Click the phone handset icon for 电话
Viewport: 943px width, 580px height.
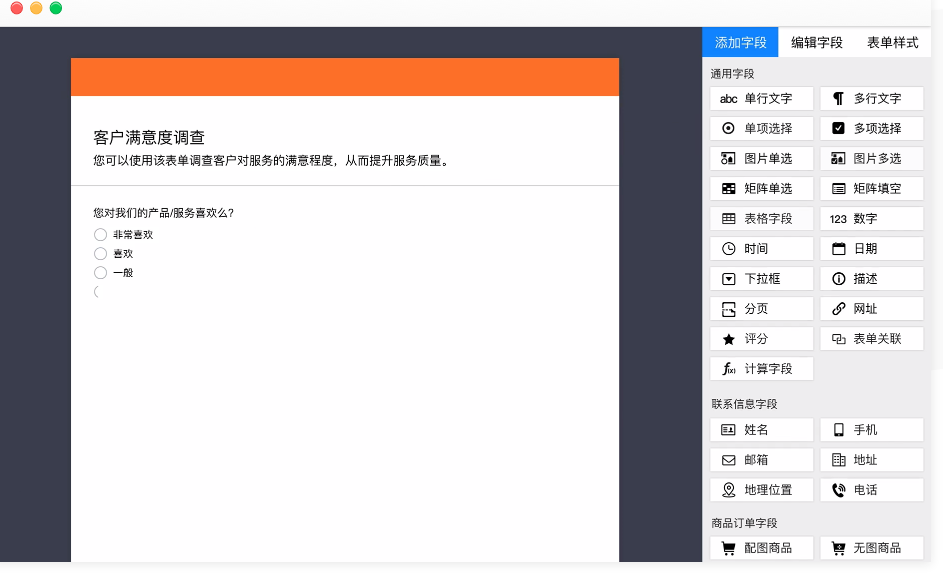pos(838,490)
